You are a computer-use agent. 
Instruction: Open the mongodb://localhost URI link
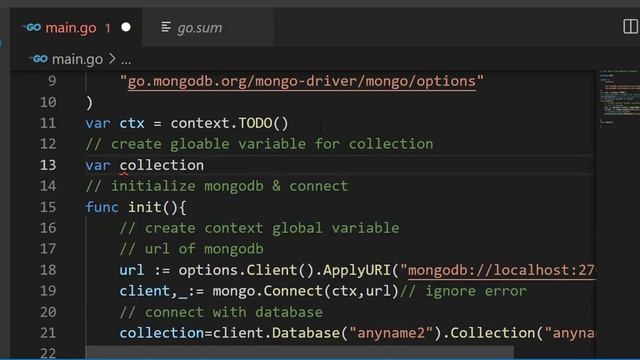point(502,270)
